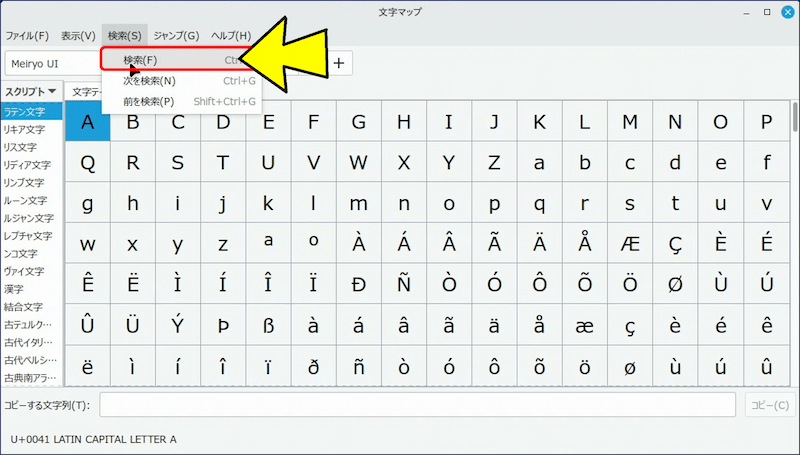The width and height of the screenshot is (800, 455).
Task: Click the plus button to increase font size
Action: pos(339,63)
